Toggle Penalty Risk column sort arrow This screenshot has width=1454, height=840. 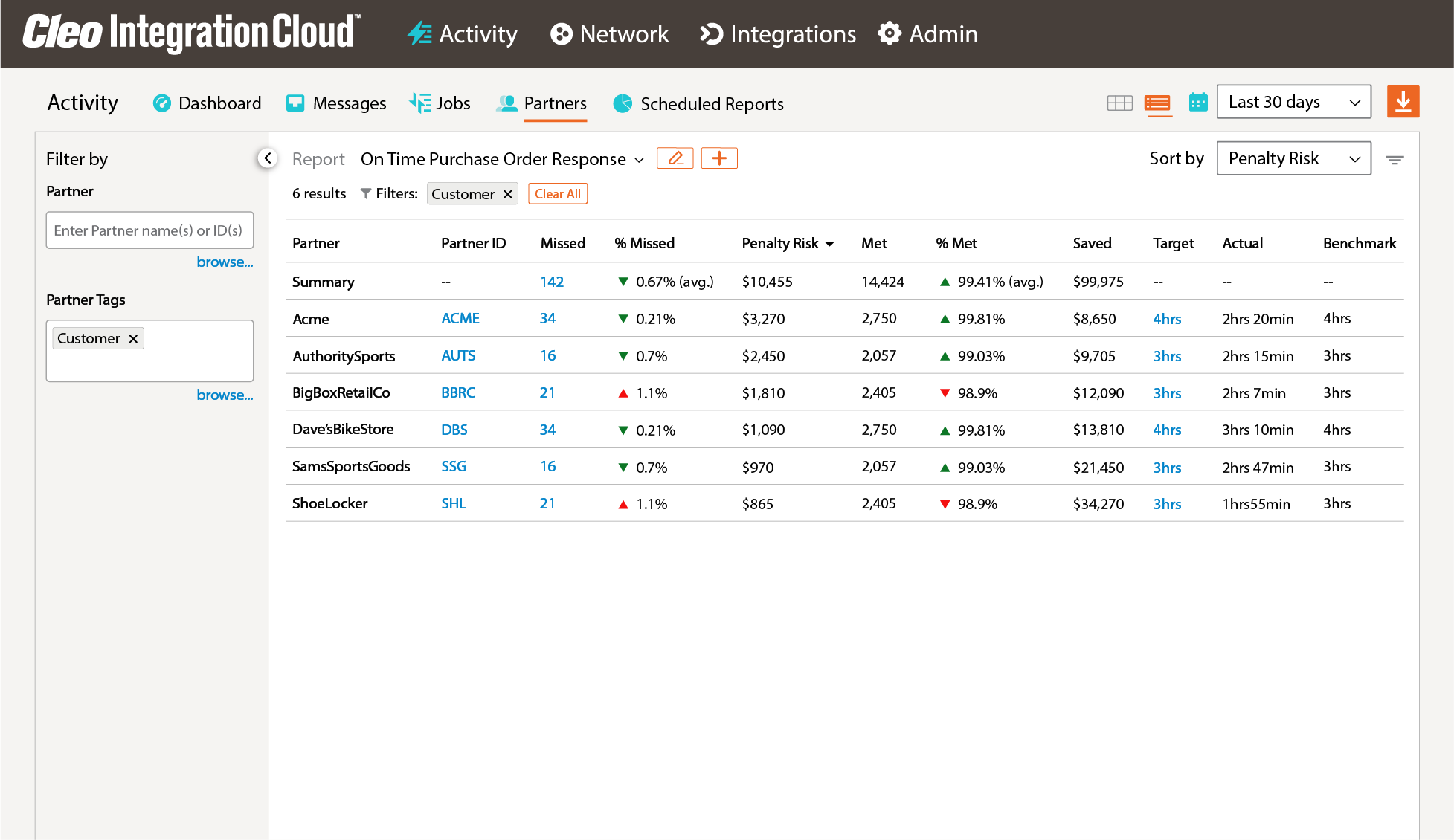[830, 244]
